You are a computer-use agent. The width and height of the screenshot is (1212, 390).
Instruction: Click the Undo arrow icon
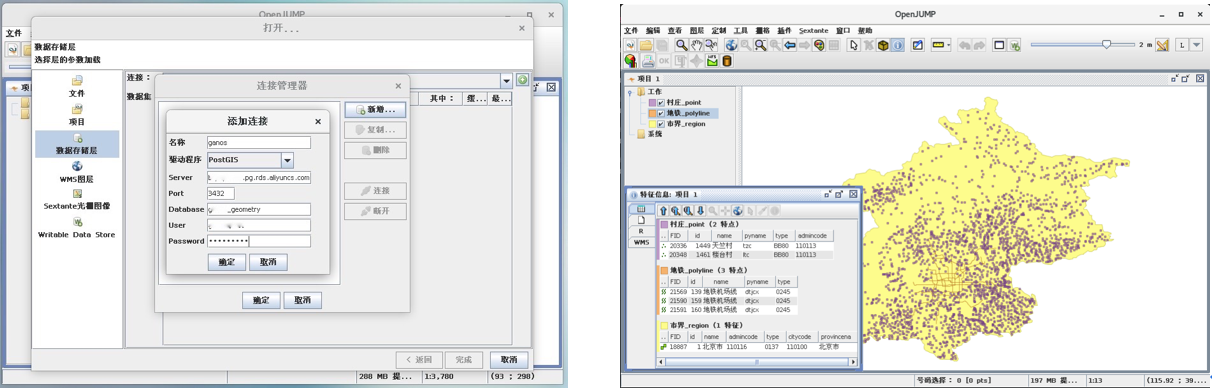[964, 45]
